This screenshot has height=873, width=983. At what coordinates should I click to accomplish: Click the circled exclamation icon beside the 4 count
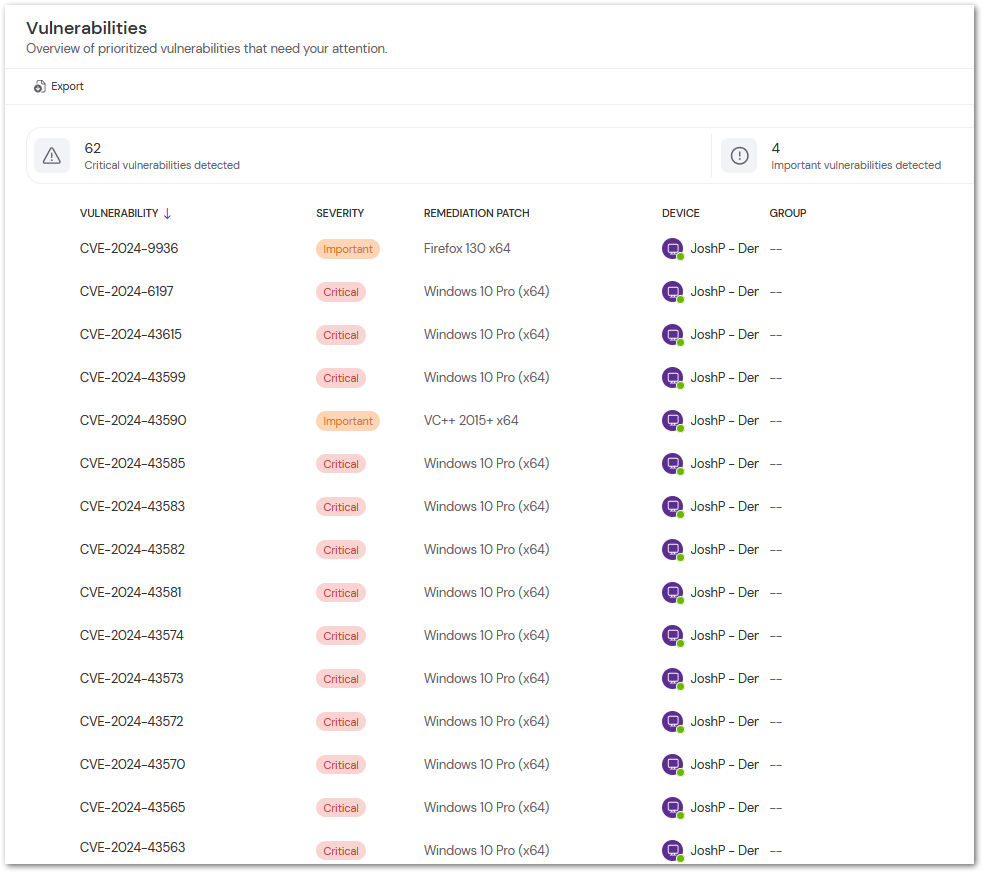click(739, 155)
